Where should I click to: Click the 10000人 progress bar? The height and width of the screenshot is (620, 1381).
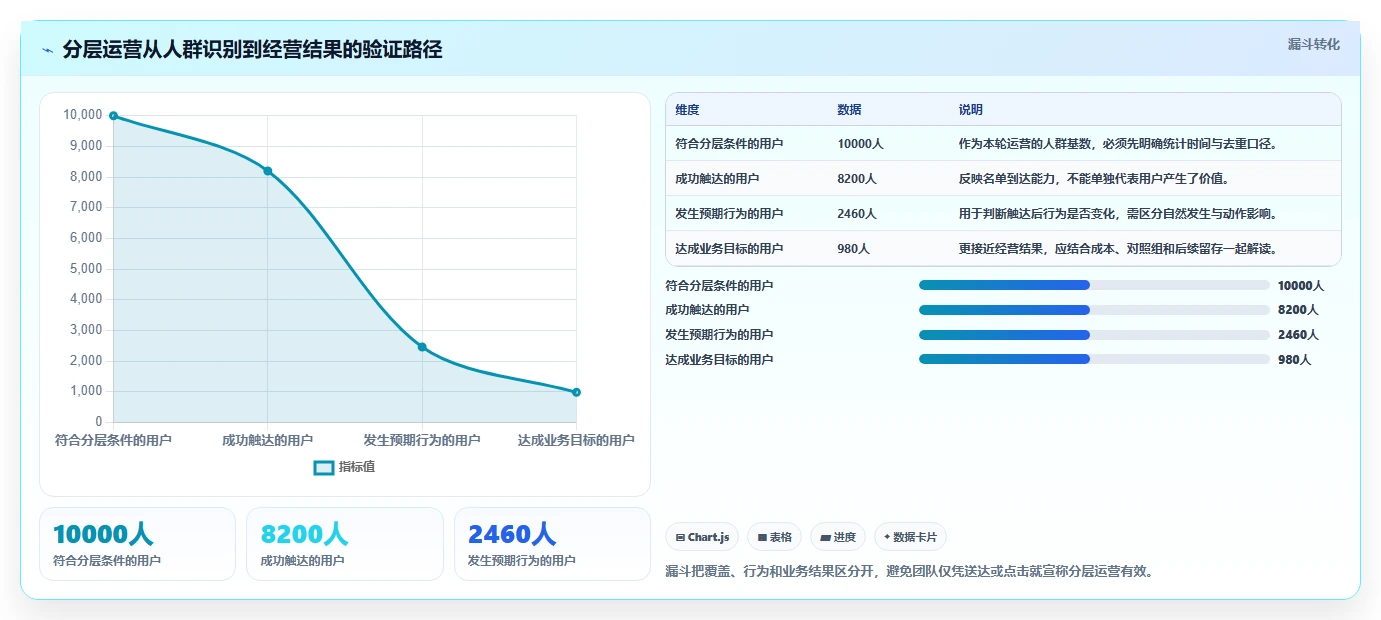tap(1094, 286)
